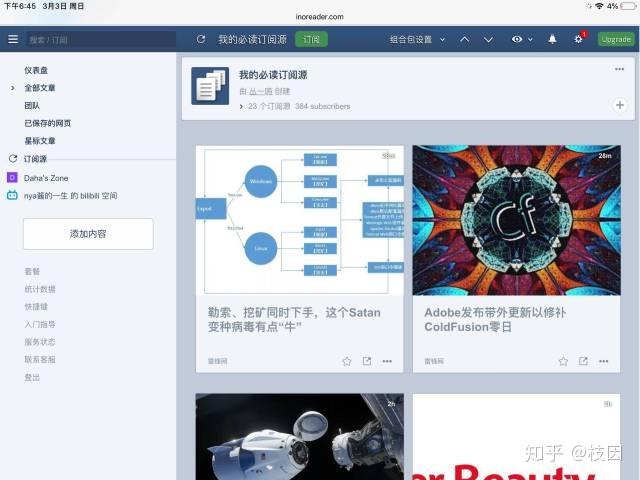
Task: Open the spacecraft docking article thumbnail
Action: tap(300, 437)
